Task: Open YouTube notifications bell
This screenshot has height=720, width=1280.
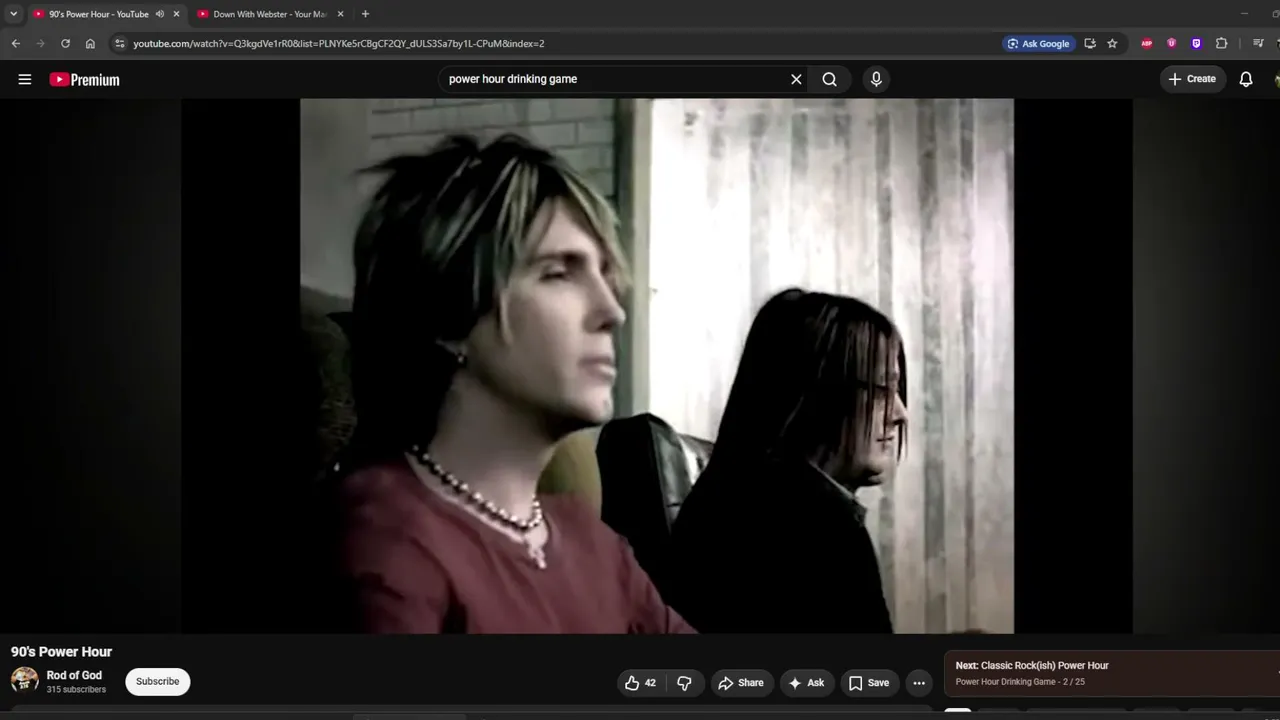Action: pyautogui.click(x=1246, y=79)
